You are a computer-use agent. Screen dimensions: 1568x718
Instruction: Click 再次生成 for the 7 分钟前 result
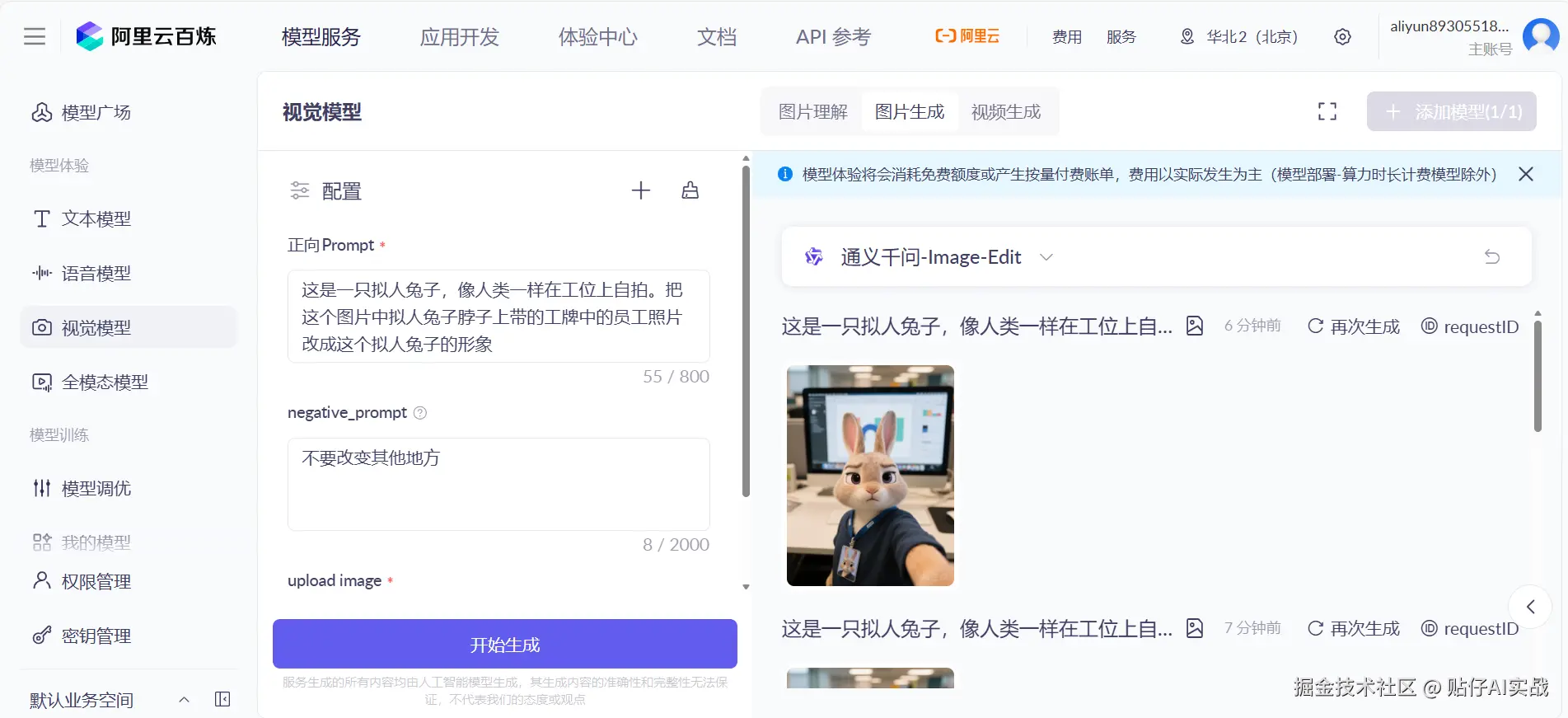(1354, 629)
